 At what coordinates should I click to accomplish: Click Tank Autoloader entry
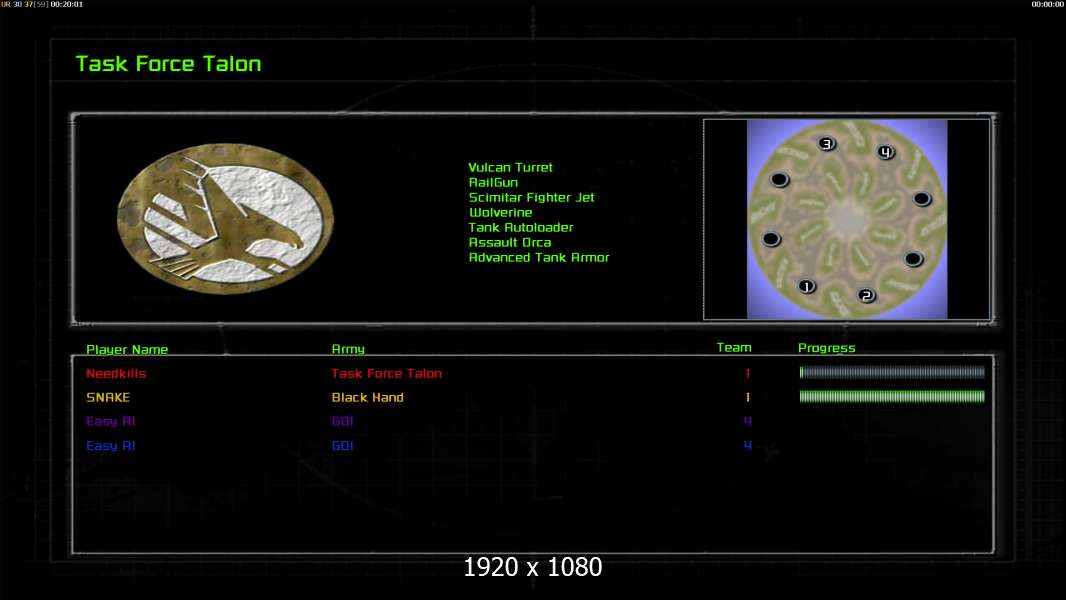[x=521, y=227]
